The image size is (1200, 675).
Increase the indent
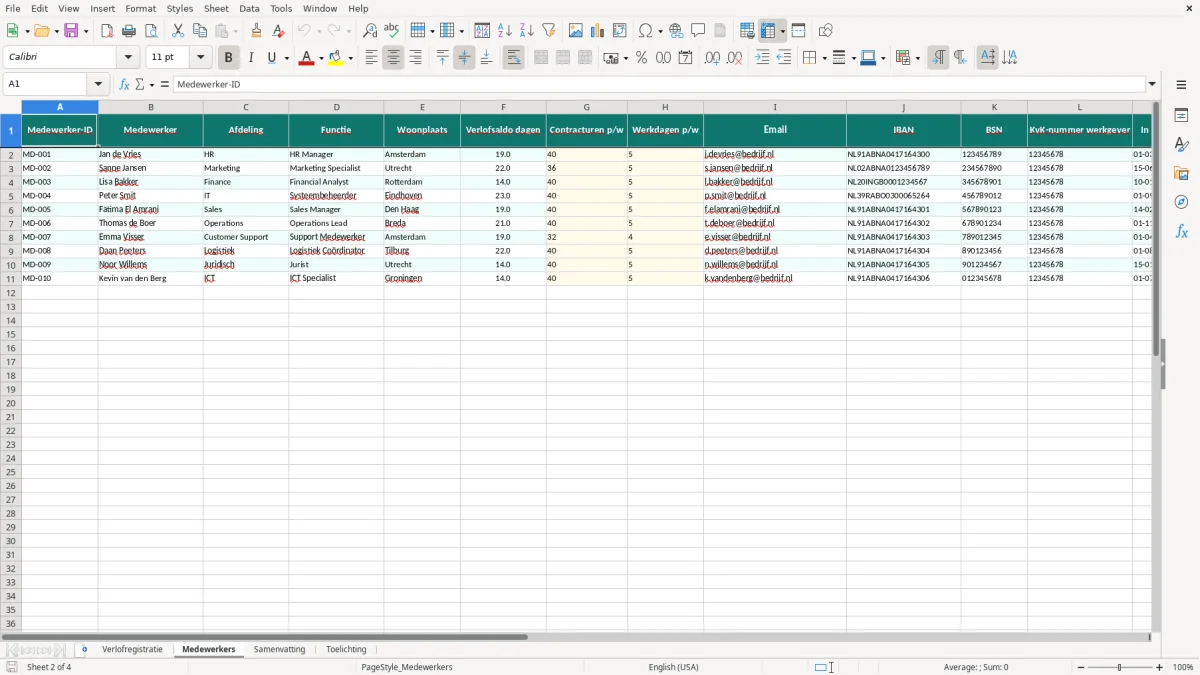pyautogui.click(x=762, y=58)
